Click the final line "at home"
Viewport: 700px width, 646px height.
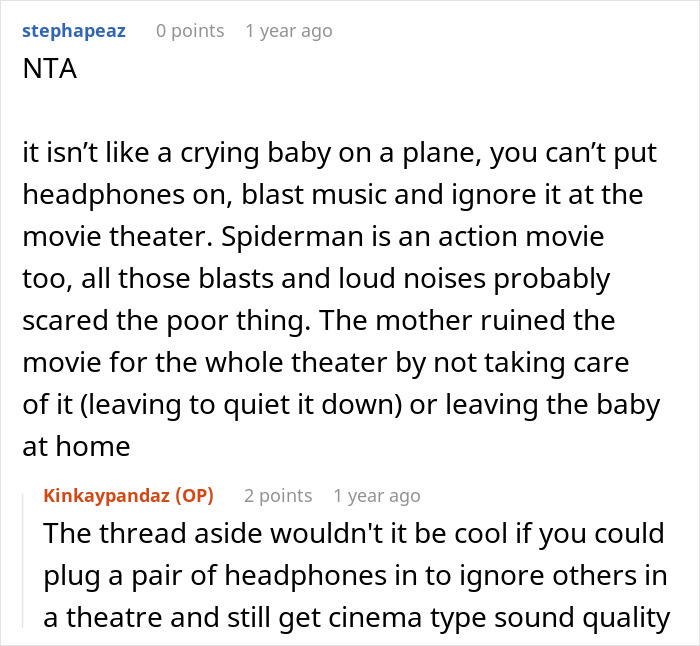pyautogui.click(x=75, y=447)
